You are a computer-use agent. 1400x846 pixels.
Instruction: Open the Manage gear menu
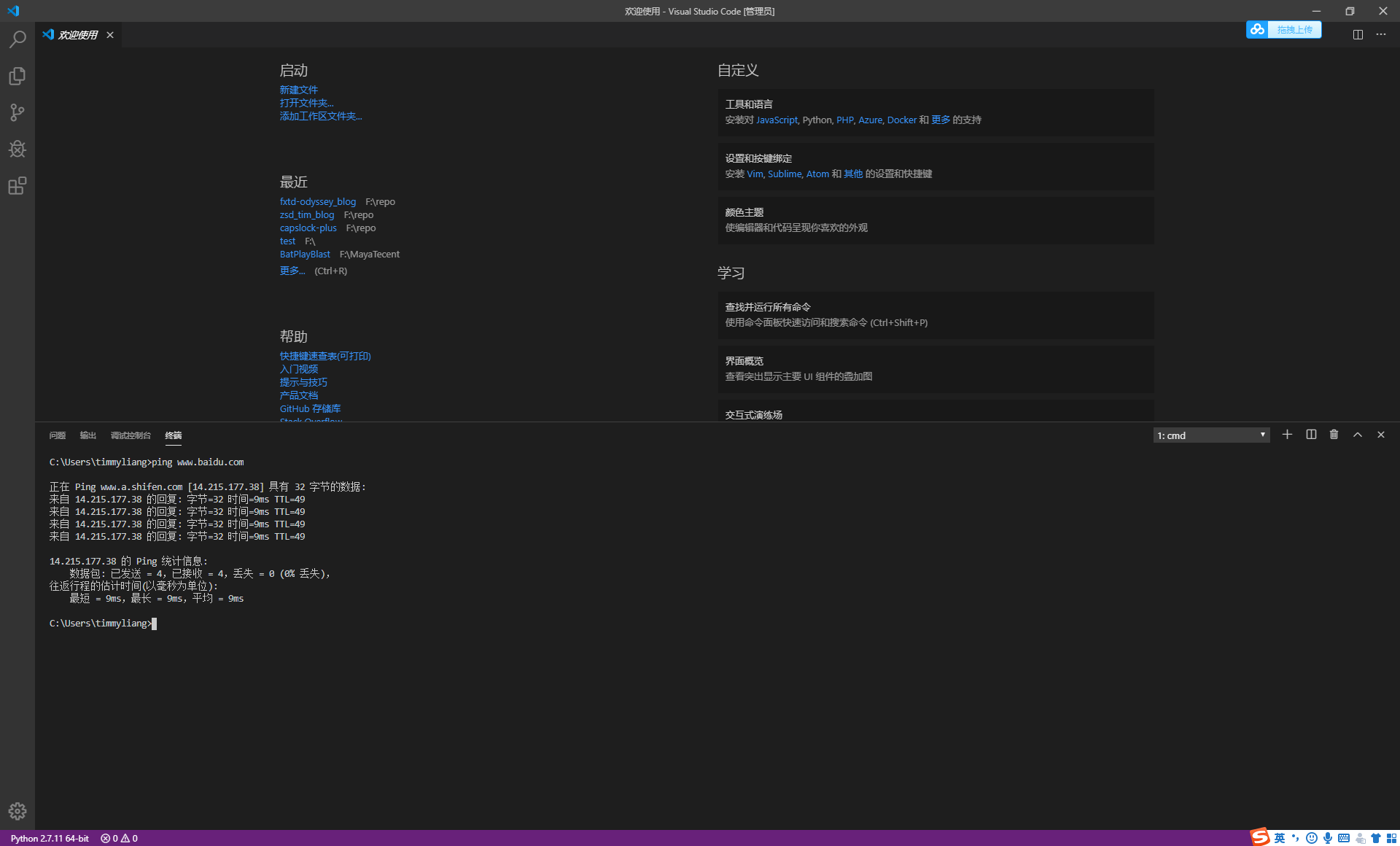17,811
